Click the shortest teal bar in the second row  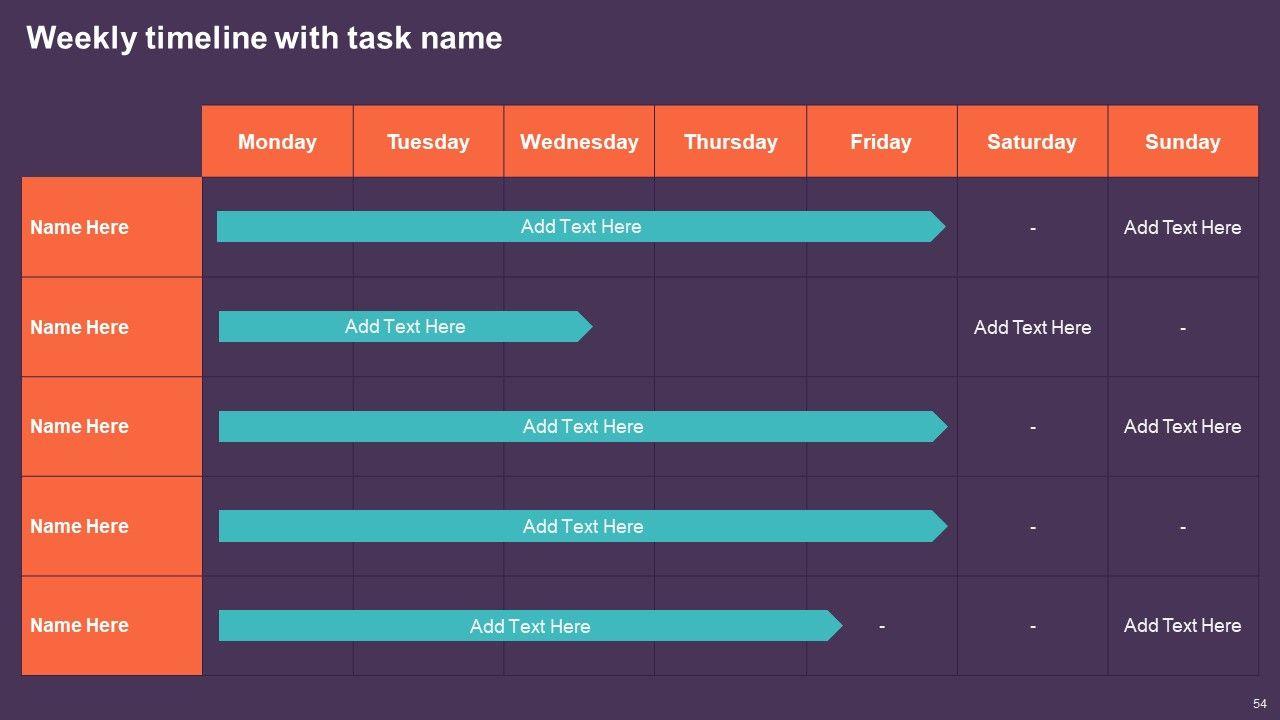pos(404,327)
